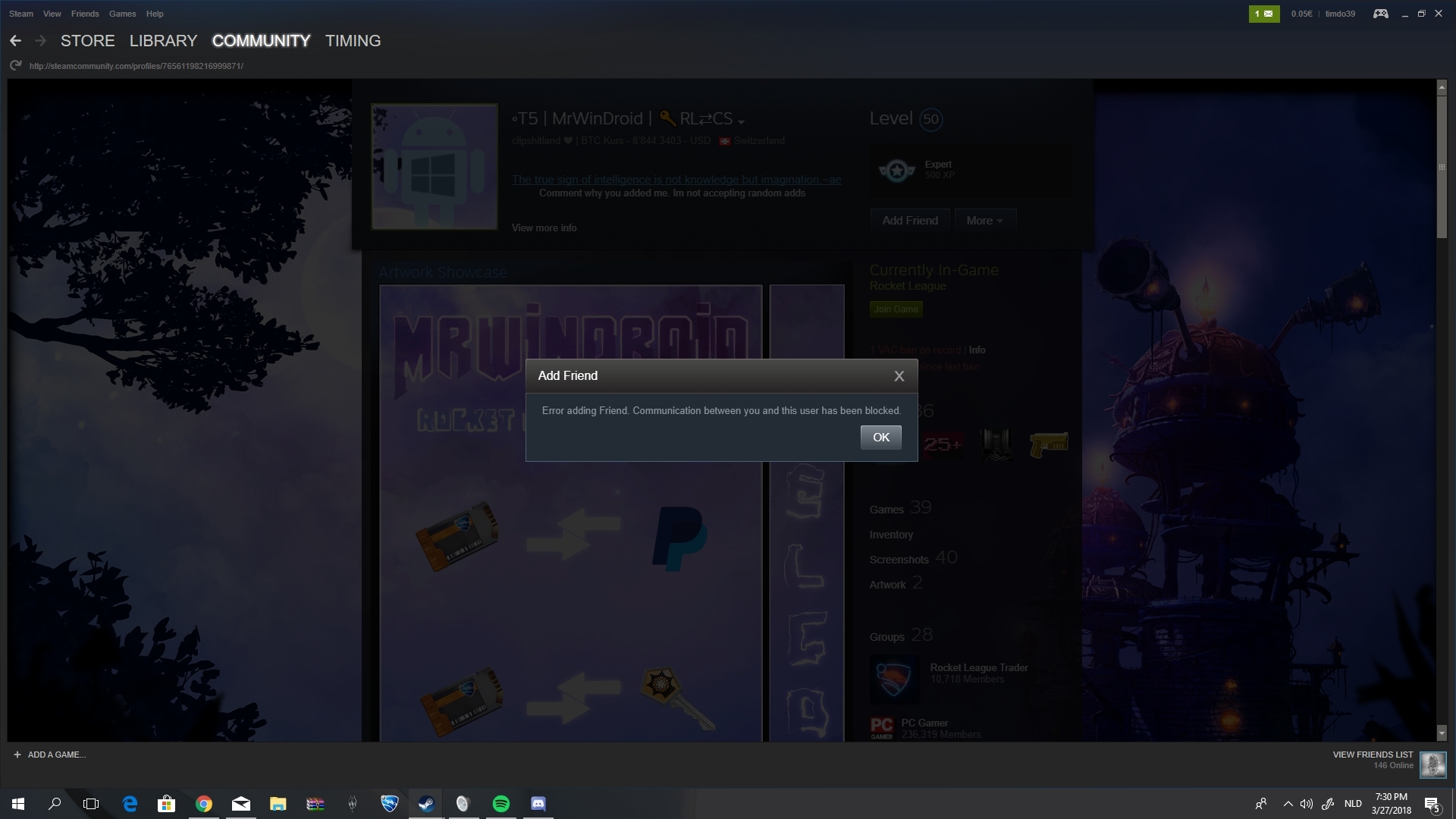This screenshot has height=819, width=1456.
Task: Open the side artwork thumbnail
Action: click(807, 513)
